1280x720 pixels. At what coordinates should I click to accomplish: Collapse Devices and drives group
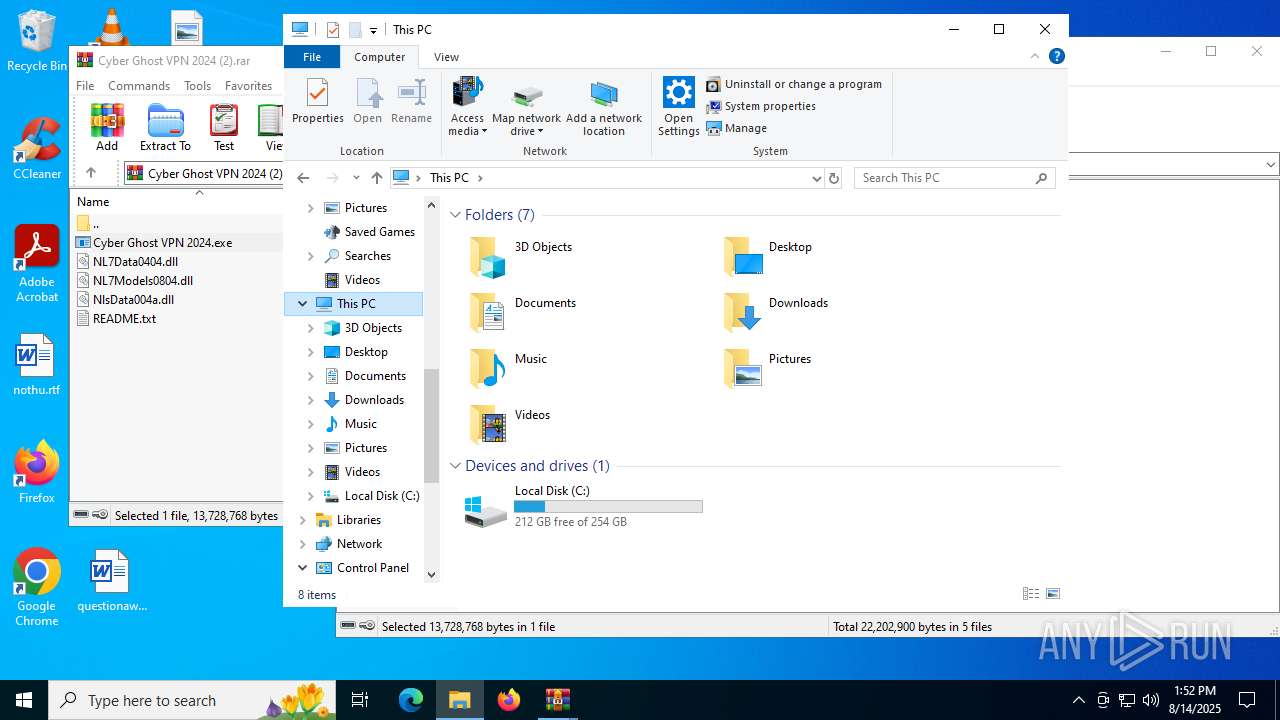[455, 466]
